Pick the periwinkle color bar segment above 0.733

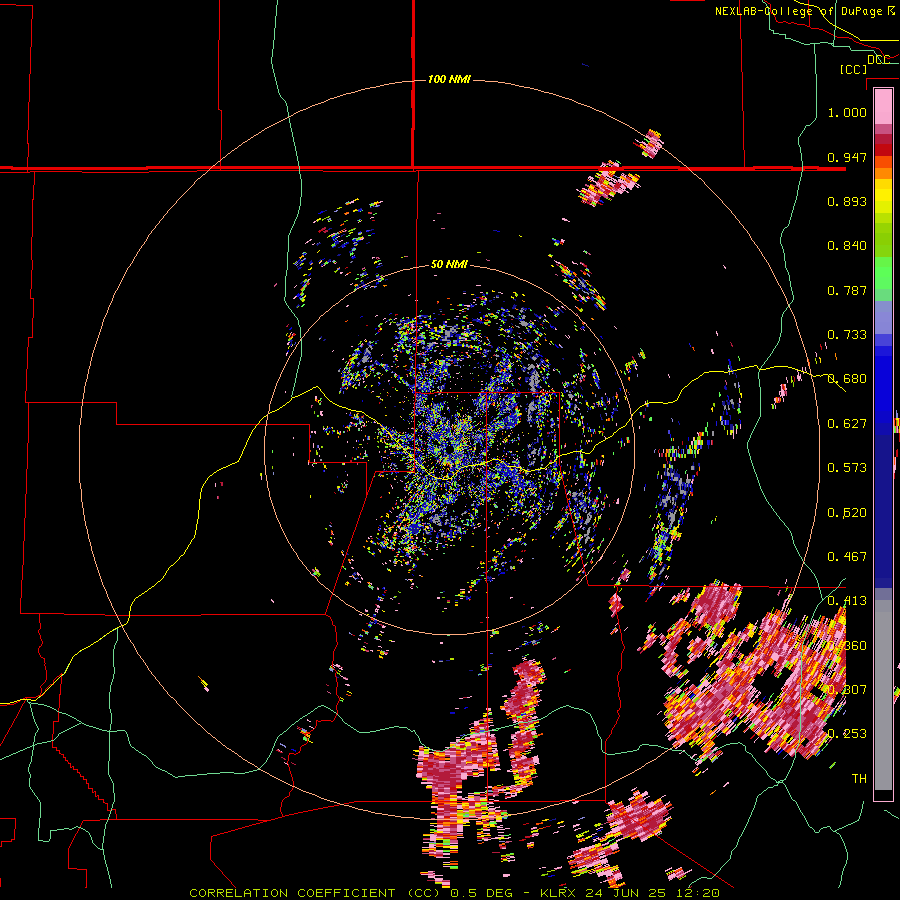pyautogui.click(x=883, y=317)
